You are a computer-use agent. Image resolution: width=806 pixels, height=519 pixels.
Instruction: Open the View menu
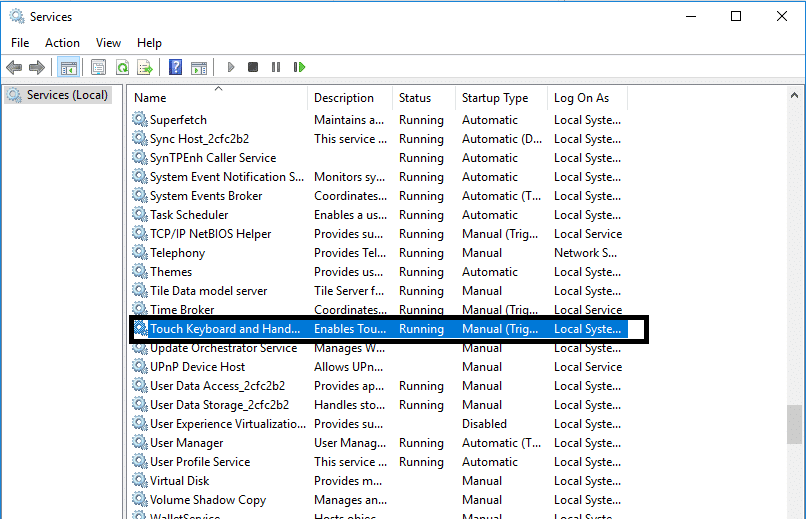(x=108, y=43)
